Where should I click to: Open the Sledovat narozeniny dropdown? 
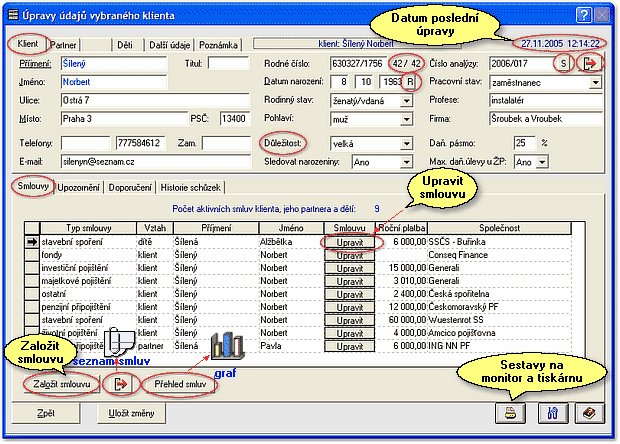[x=408, y=160]
